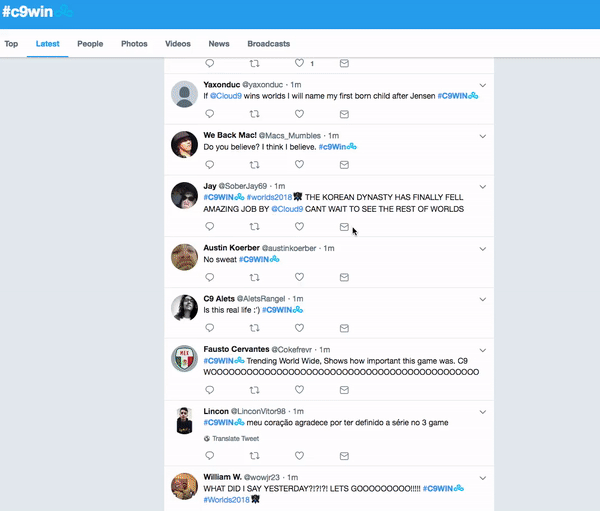The height and width of the screenshot is (511, 600).
Task: Open the People tab
Action: pyautogui.click(x=90, y=44)
